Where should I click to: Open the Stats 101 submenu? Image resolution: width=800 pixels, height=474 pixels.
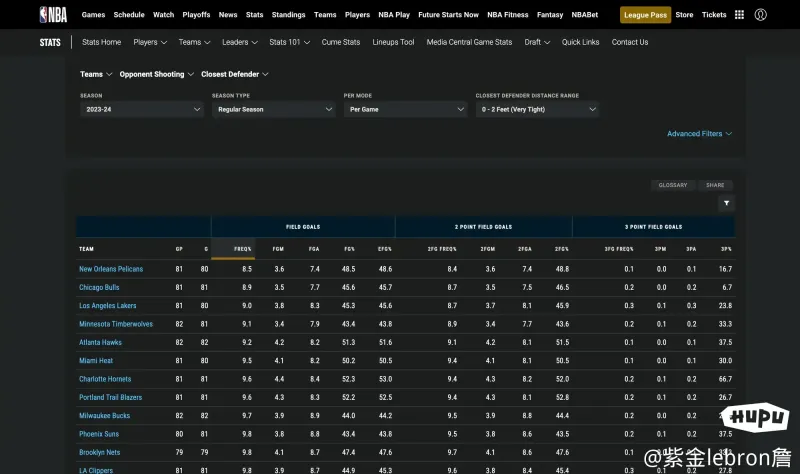point(289,42)
